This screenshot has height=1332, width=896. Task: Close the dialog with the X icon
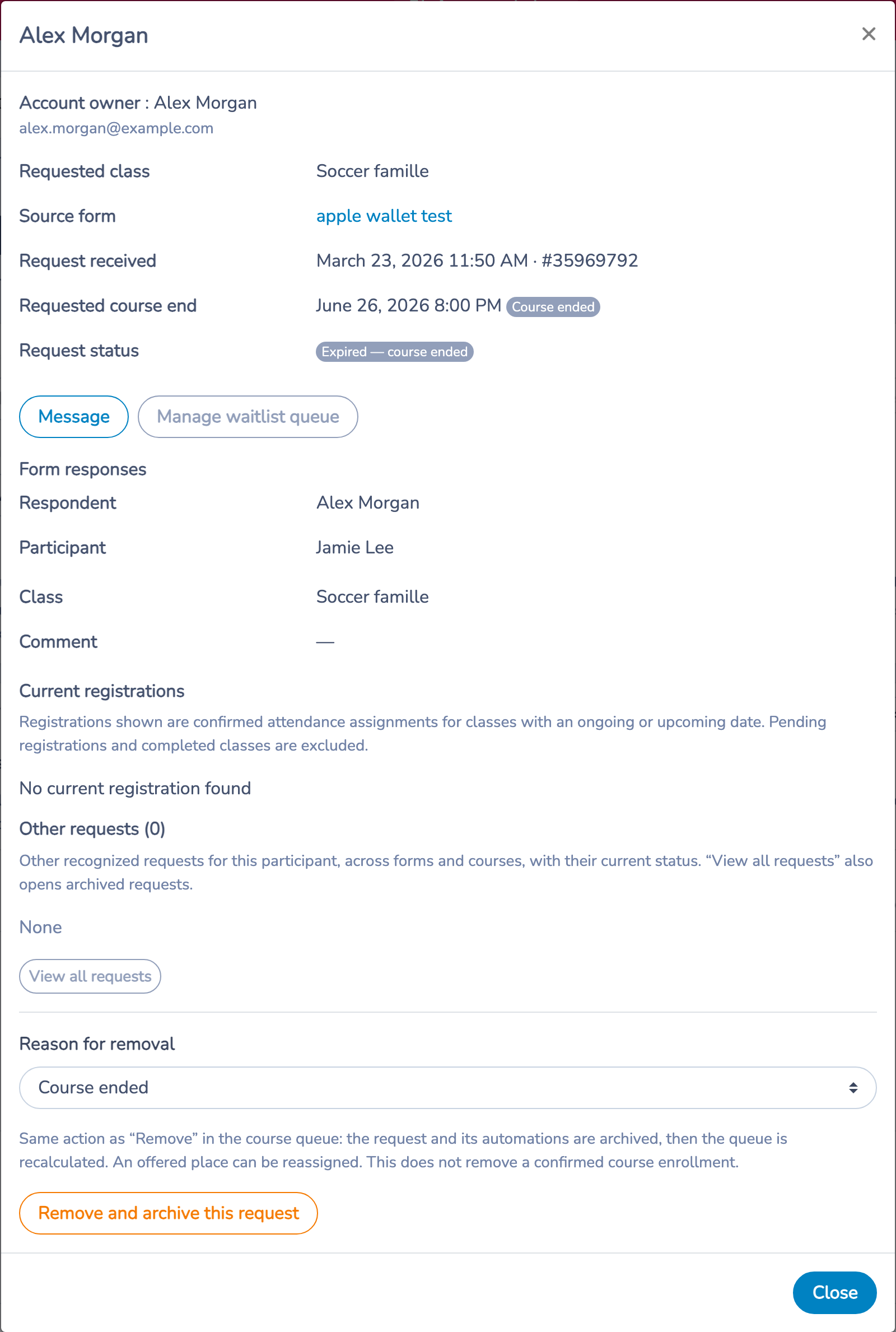point(868,34)
